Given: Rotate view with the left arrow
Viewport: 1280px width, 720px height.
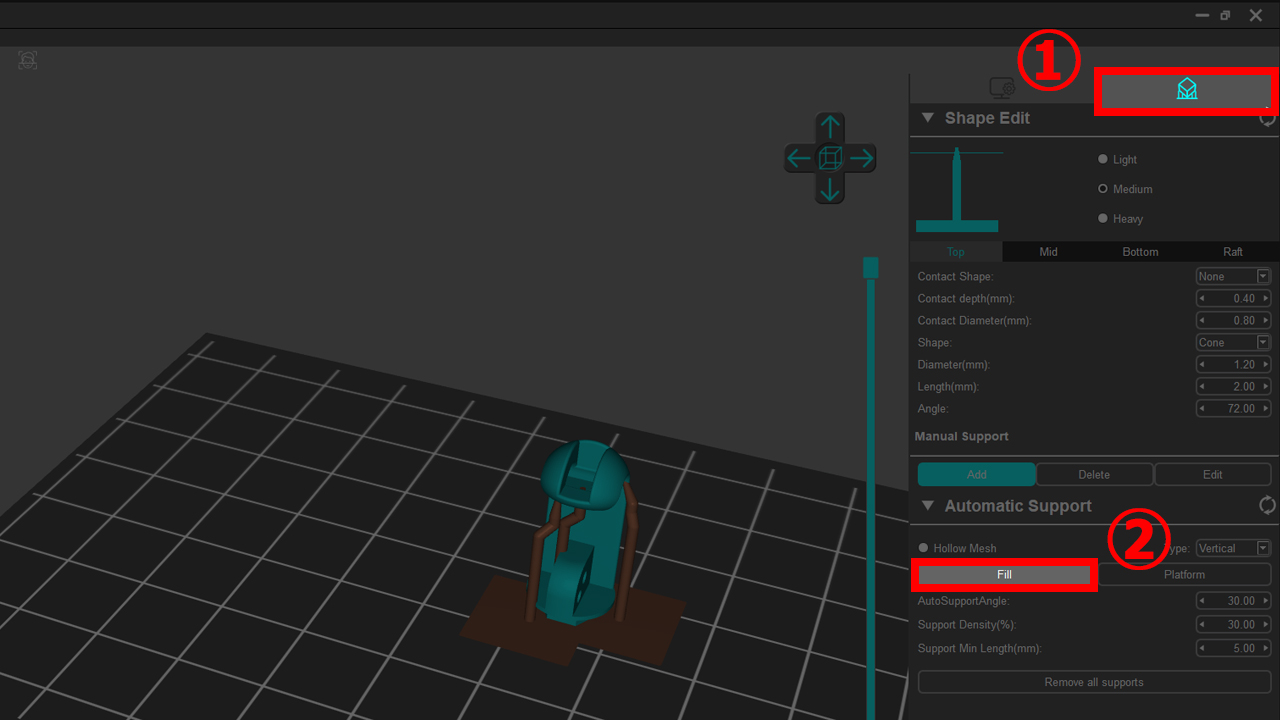Looking at the screenshot, I should coord(799,158).
